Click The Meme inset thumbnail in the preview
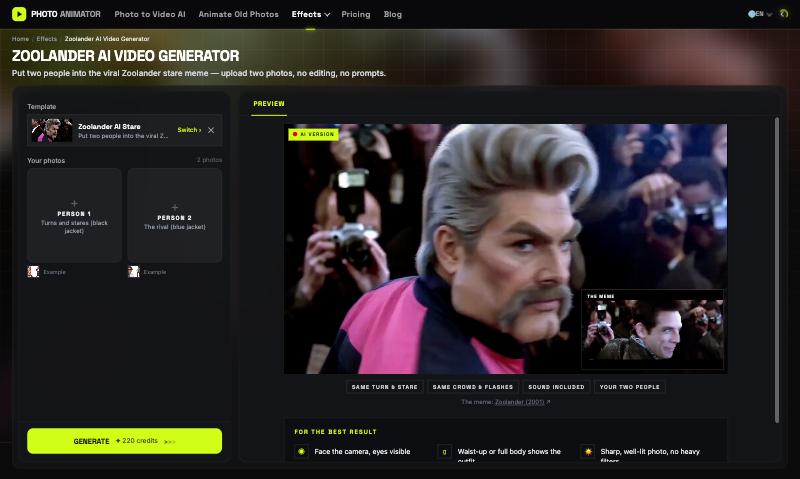Screen dimensions: 800x479 [653, 329]
